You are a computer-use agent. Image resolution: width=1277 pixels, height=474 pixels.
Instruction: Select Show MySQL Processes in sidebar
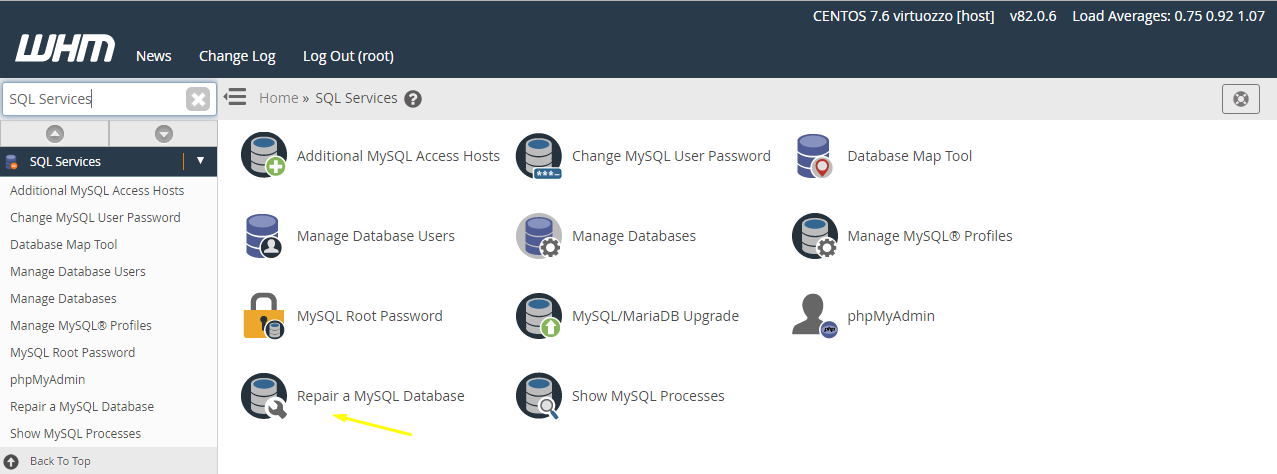coord(75,433)
